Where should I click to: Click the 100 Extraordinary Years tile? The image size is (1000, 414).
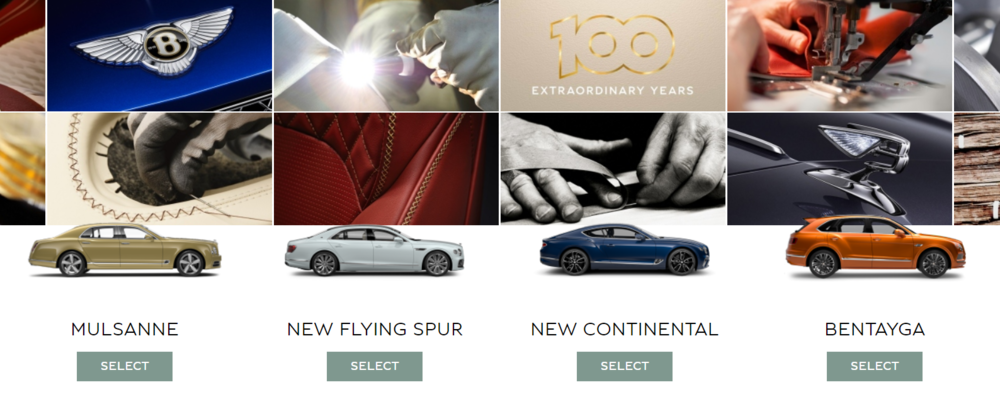(613, 55)
